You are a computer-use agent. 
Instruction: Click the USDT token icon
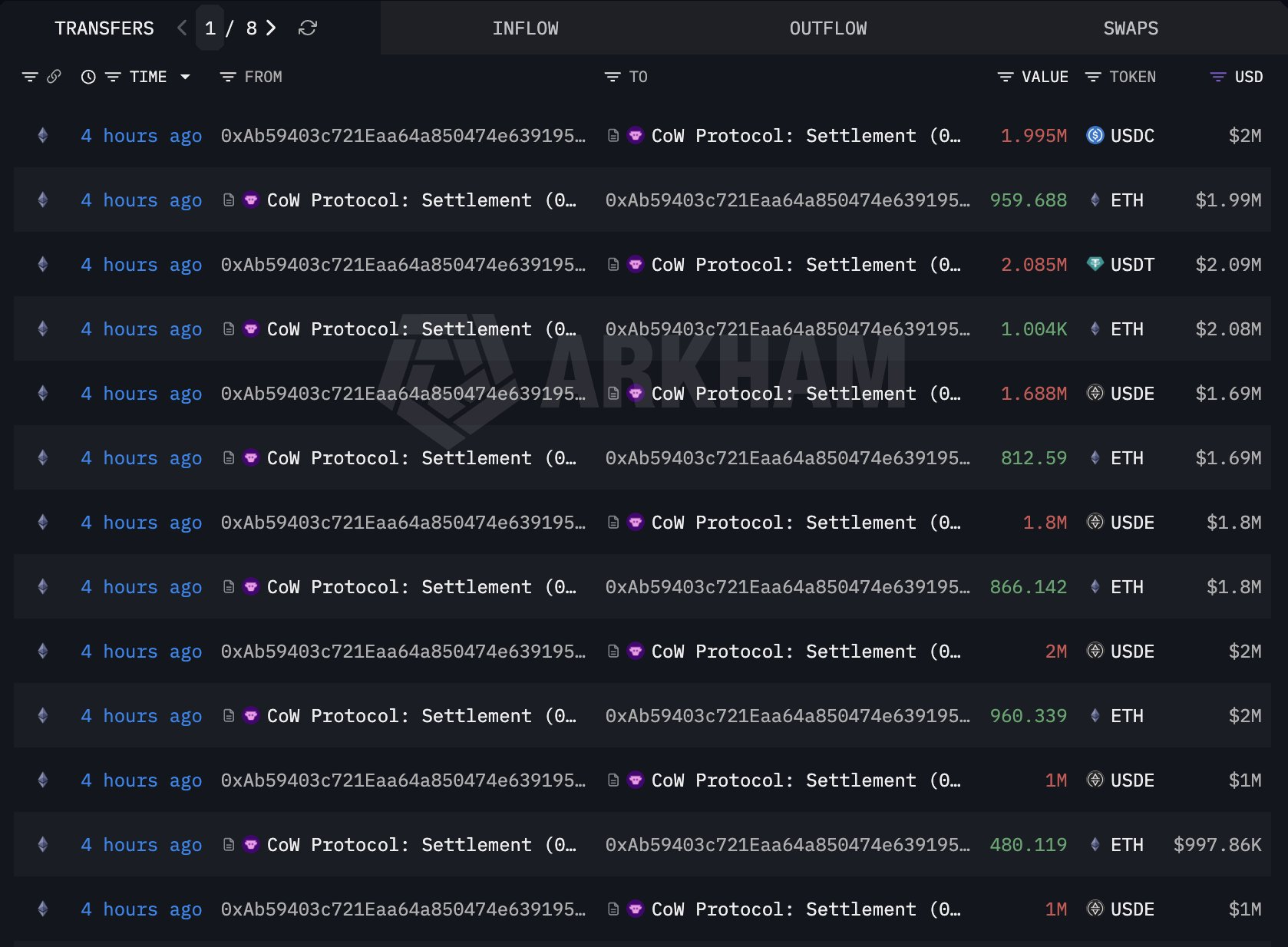pos(1095,265)
